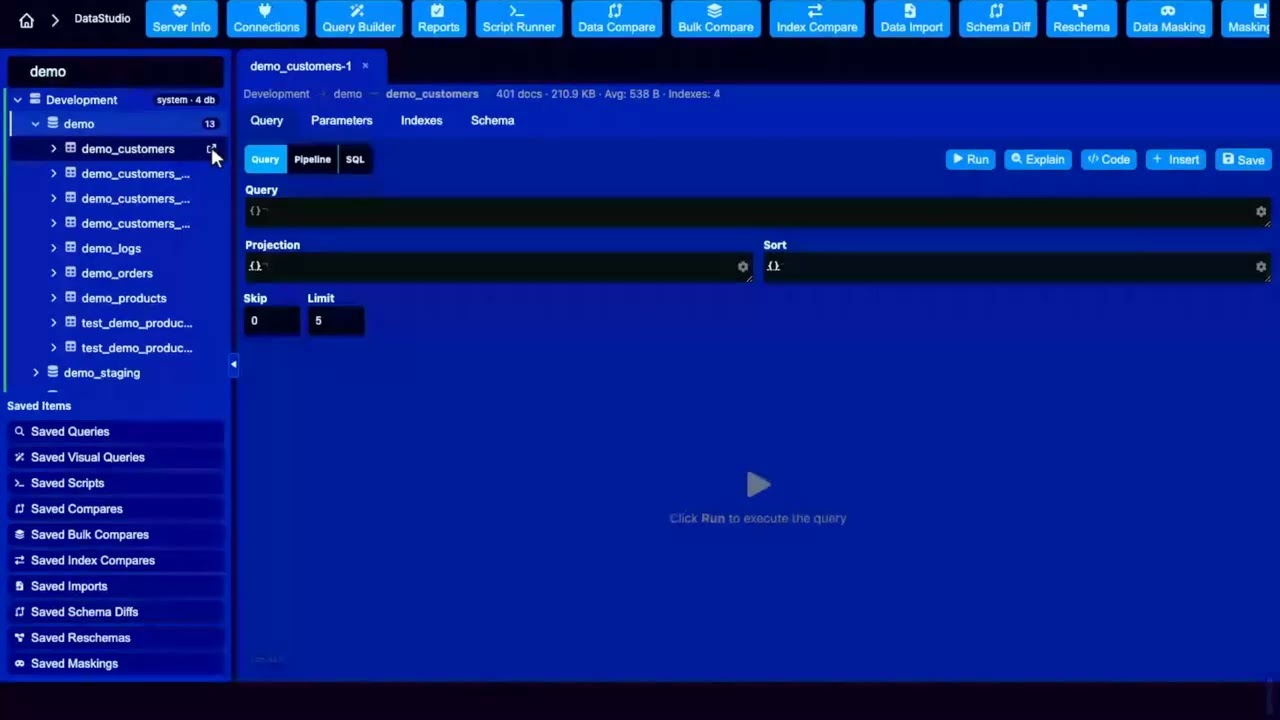Select the demo_customers-1 tab

[x=301, y=66]
